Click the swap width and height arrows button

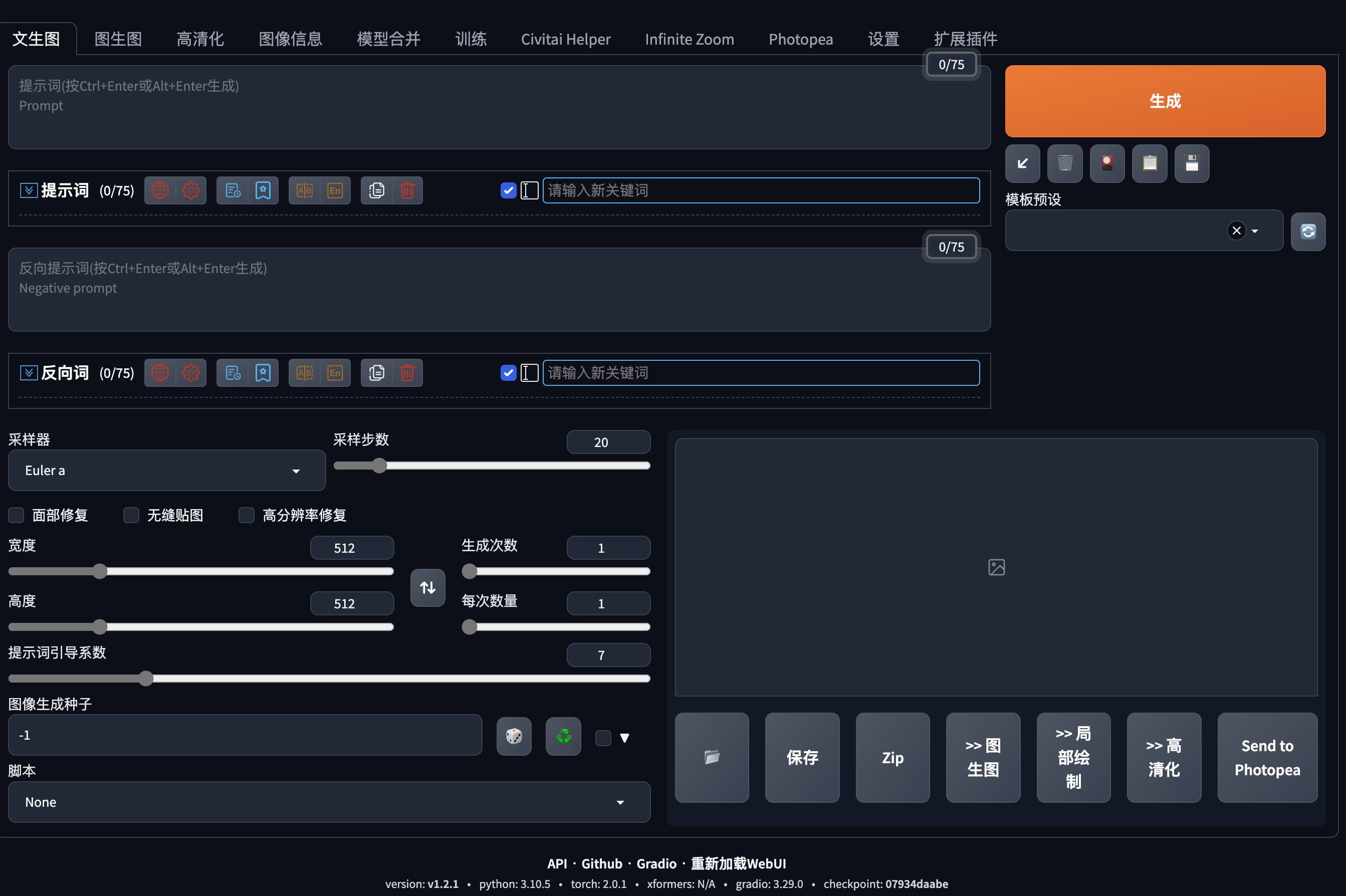pos(427,587)
